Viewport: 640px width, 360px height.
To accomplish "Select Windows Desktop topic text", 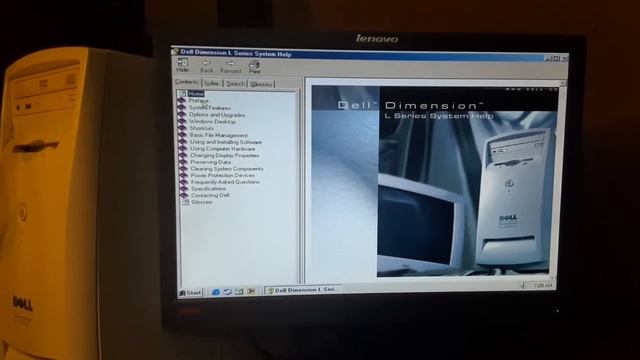I will tap(212, 122).
